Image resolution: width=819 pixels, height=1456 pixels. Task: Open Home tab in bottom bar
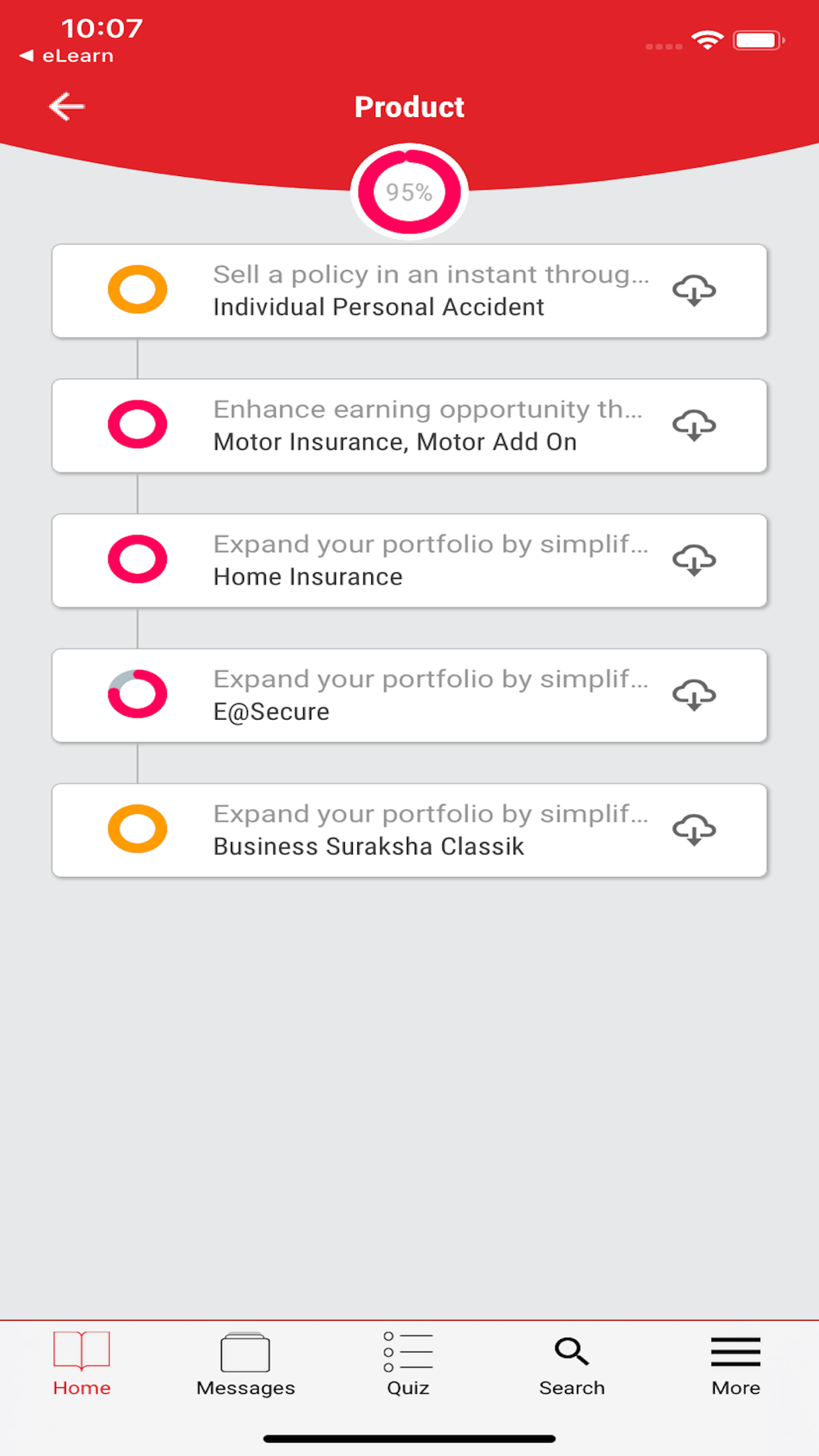click(82, 1364)
